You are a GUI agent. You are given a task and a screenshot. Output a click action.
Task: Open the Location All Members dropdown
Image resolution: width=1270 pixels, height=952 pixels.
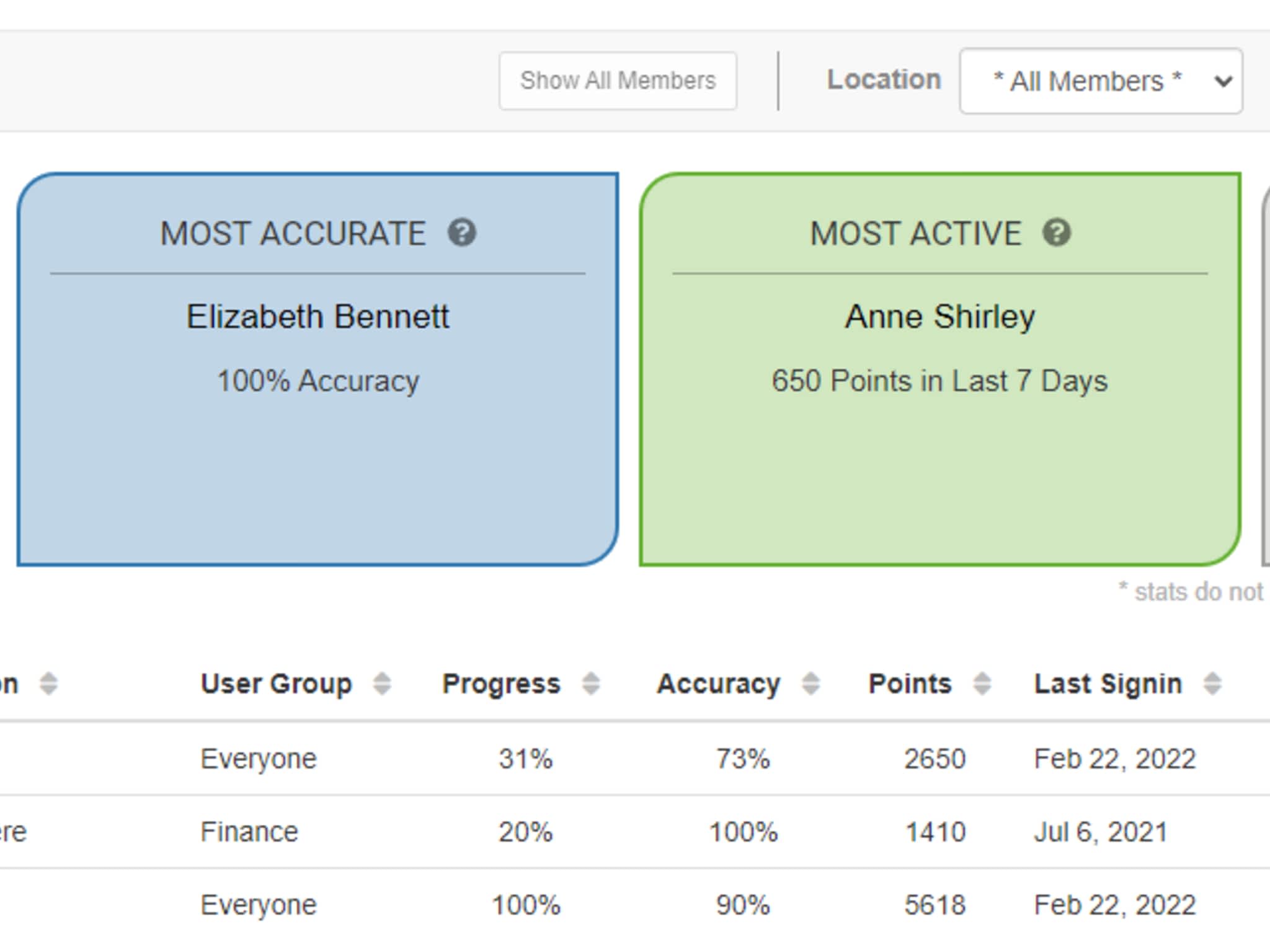1101,81
